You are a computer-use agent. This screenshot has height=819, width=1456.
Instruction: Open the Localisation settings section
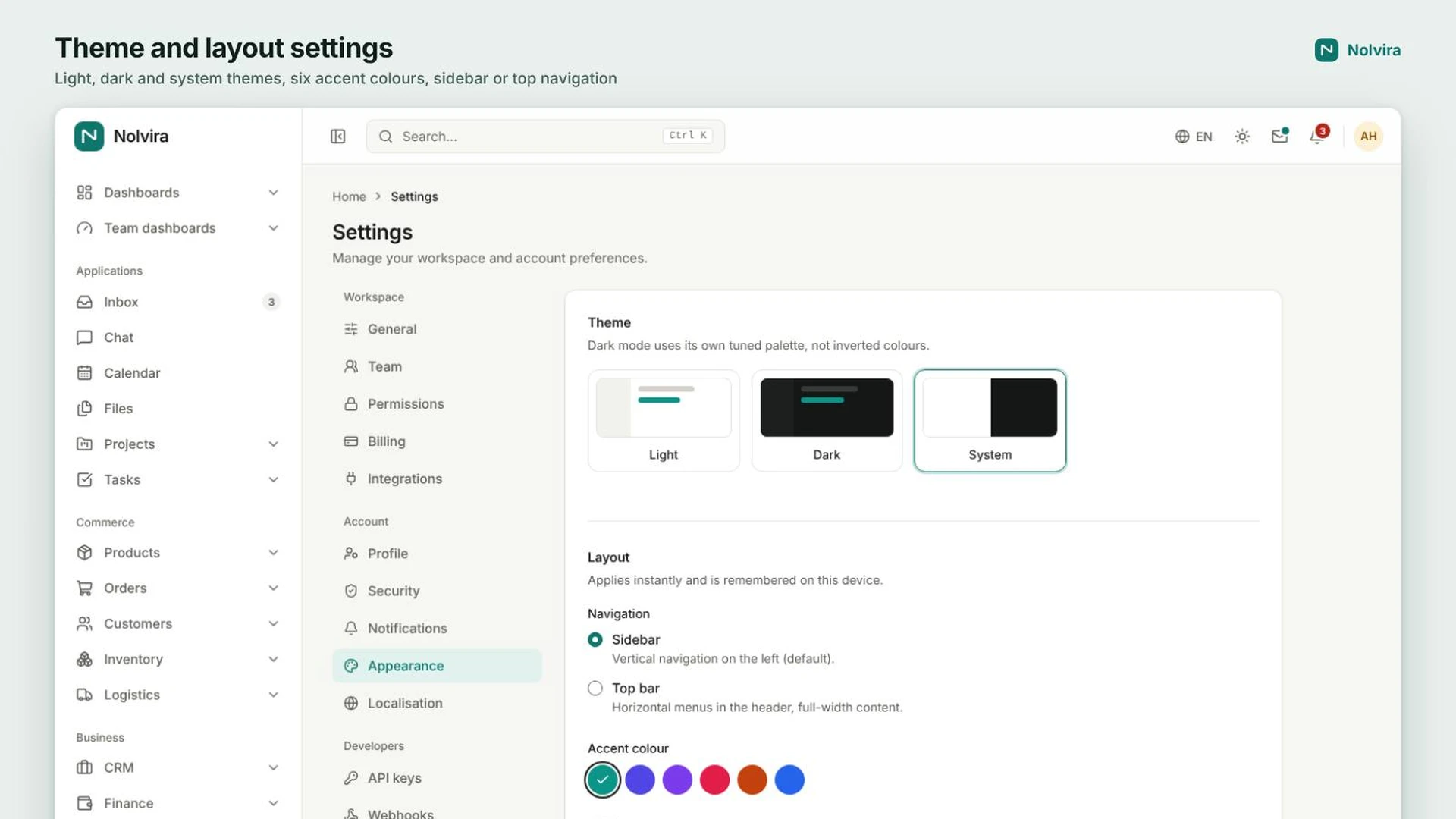click(x=437, y=703)
